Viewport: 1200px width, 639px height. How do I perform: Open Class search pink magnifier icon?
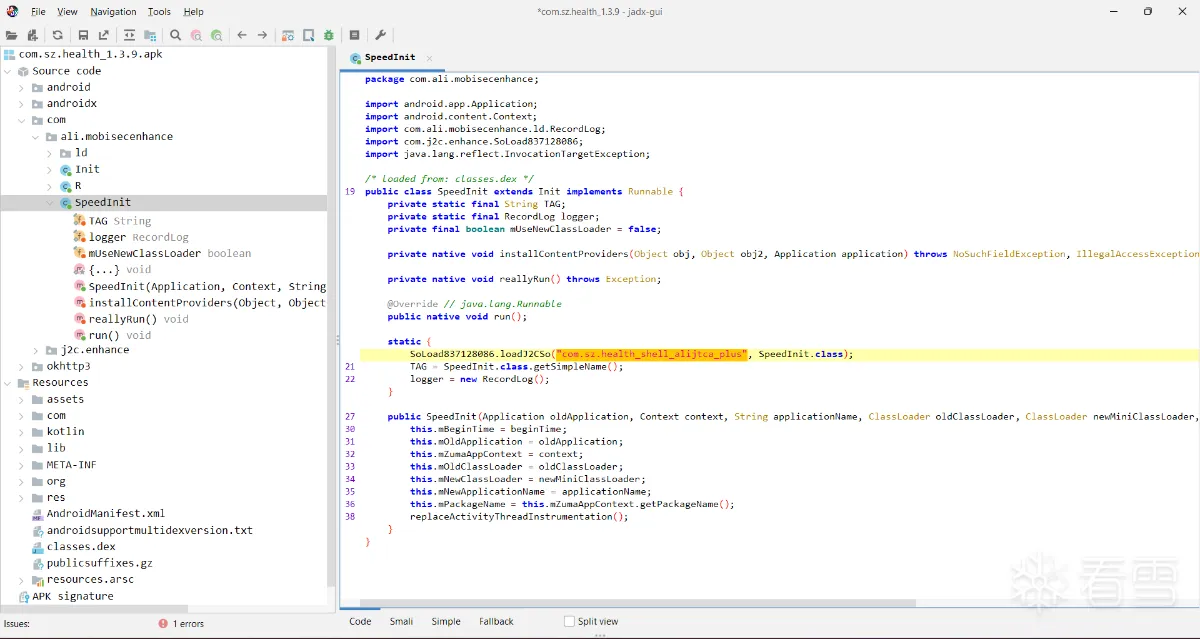(196, 35)
